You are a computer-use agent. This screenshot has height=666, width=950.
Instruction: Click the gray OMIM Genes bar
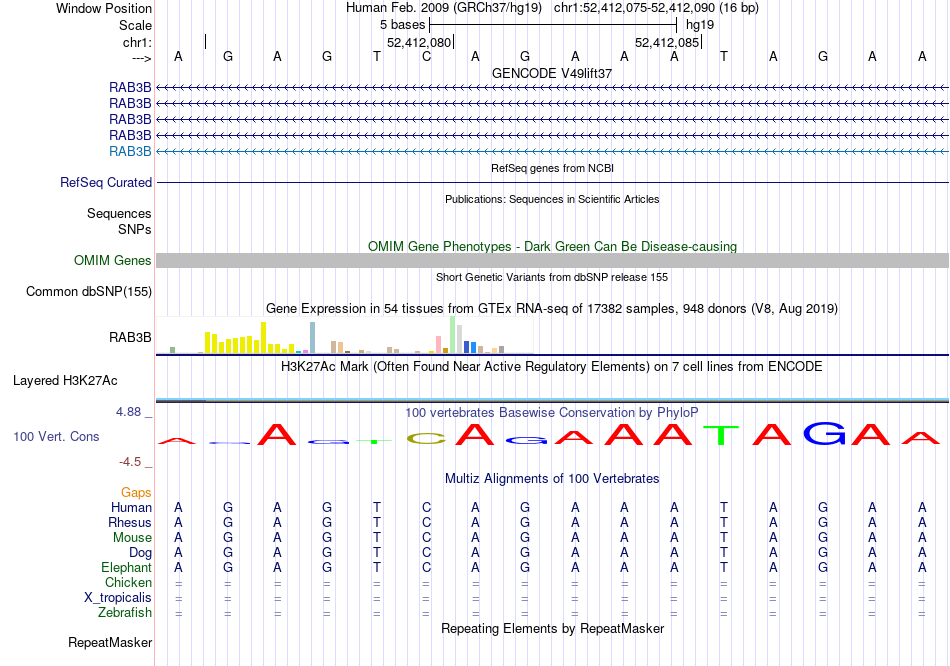[552, 261]
